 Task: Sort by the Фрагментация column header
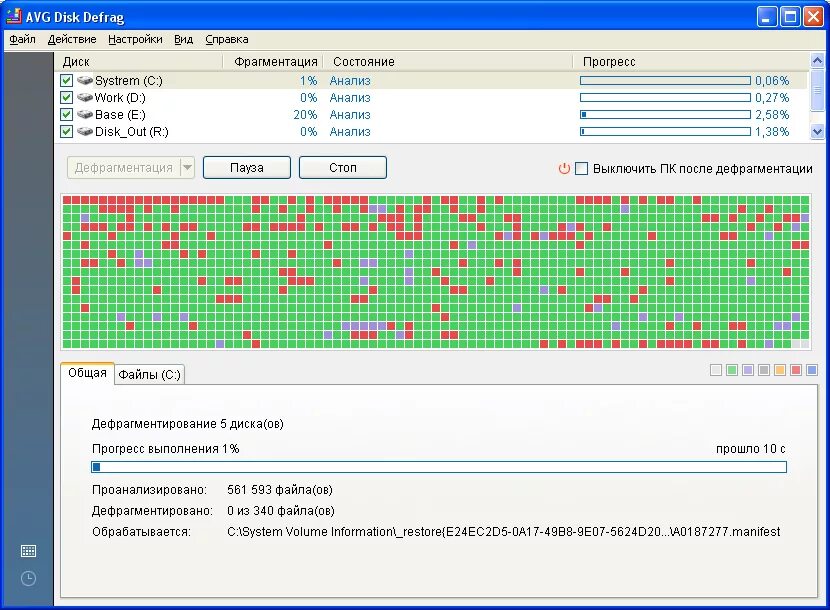pos(273,61)
